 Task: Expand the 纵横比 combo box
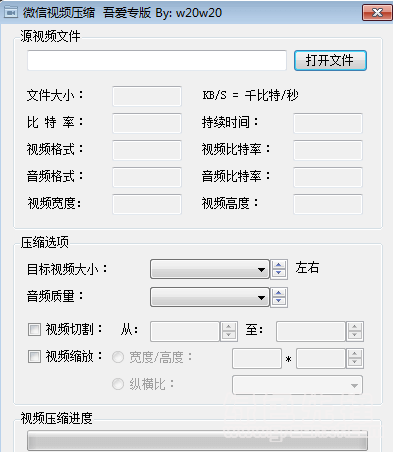click(x=297, y=385)
